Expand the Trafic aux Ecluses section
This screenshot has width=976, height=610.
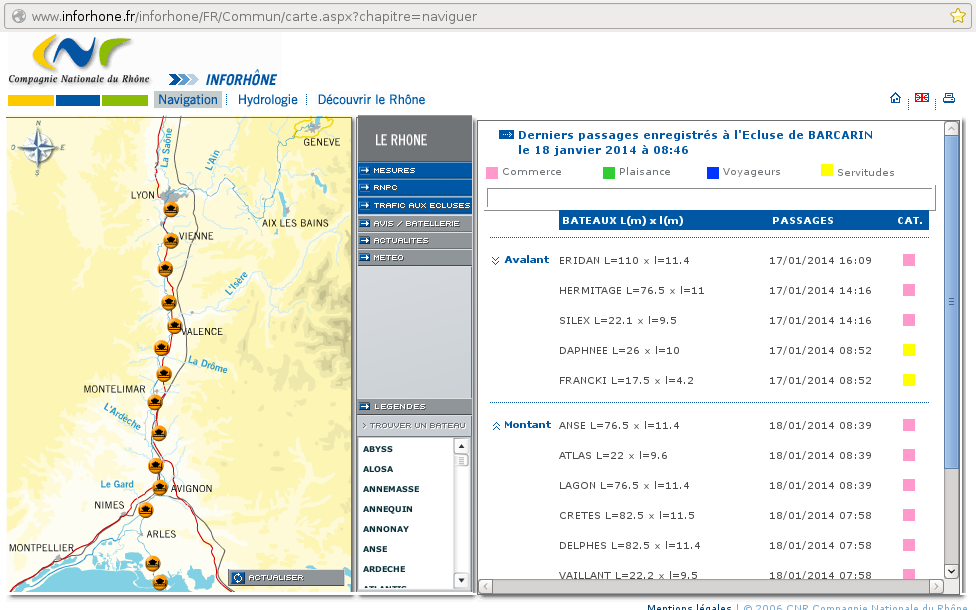(414, 205)
